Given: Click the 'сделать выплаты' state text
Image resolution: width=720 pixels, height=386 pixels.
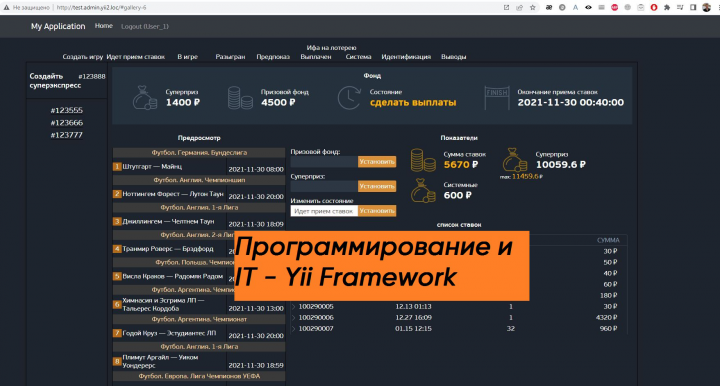Looking at the screenshot, I should tap(413, 103).
